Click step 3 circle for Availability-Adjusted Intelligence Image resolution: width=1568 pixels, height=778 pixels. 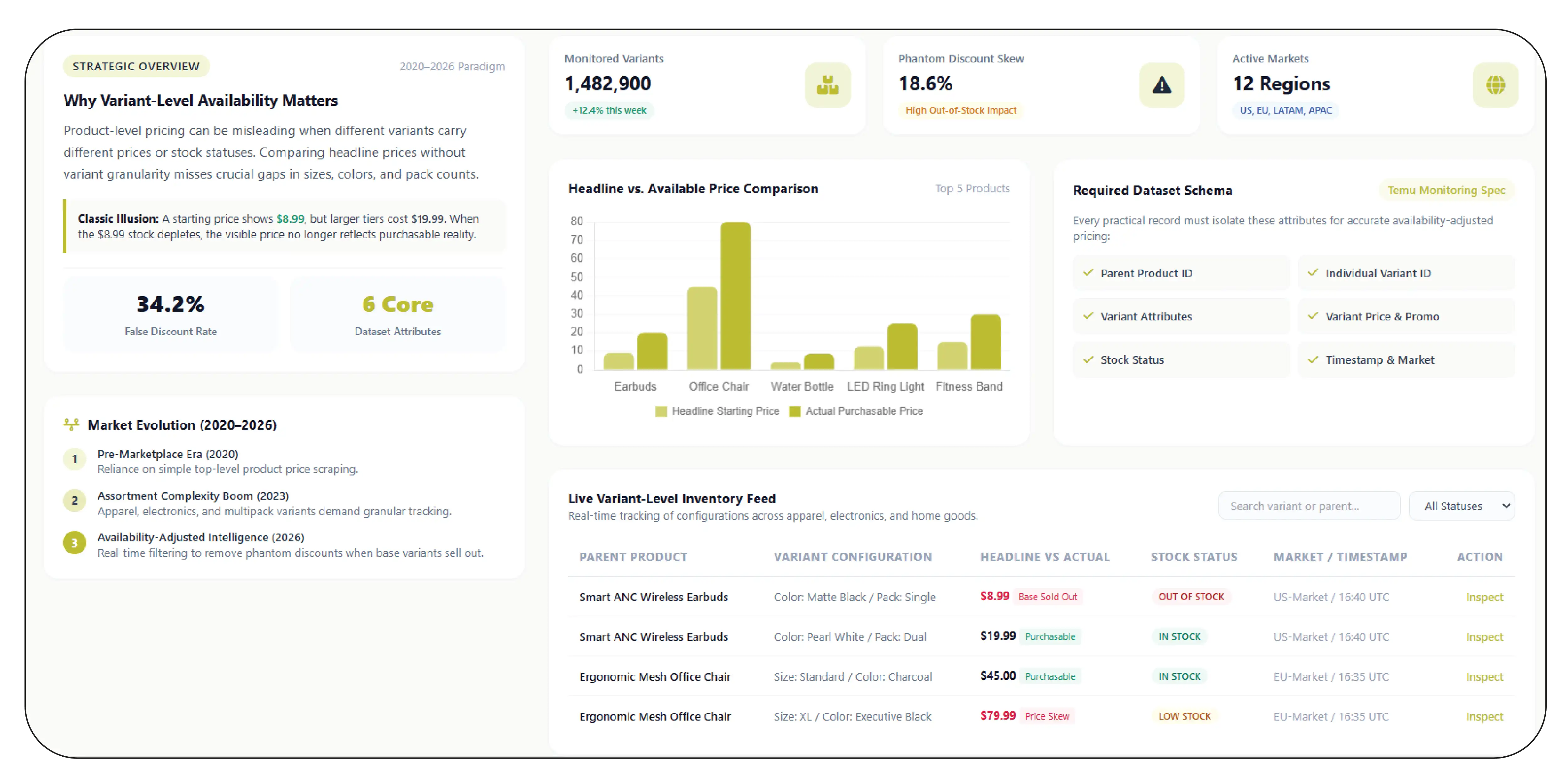pyautogui.click(x=74, y=543)
